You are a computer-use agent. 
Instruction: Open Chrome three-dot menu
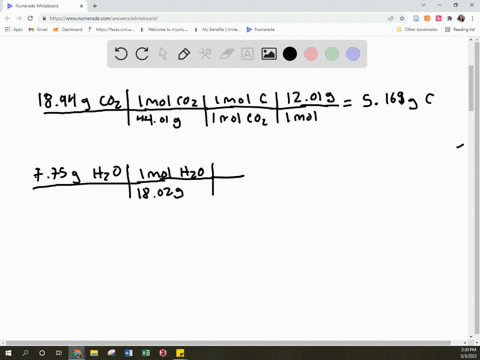pos(472,18)
